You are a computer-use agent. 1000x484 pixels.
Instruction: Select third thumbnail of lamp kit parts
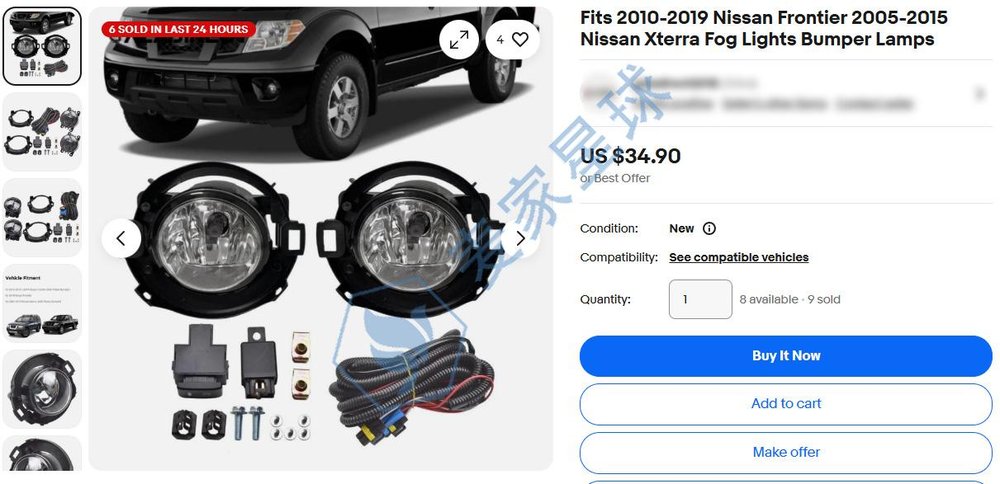click(x=42, y=217)
